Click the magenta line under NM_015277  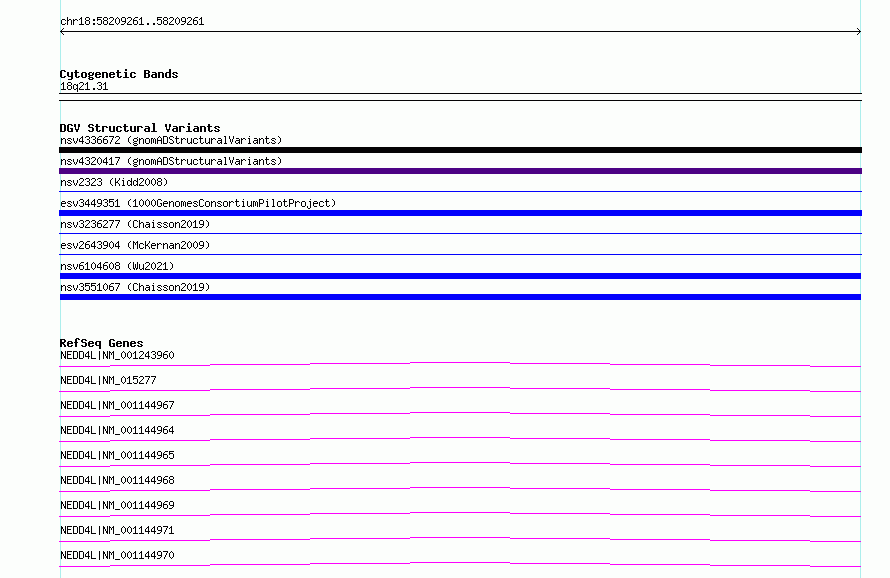point(460,389)
